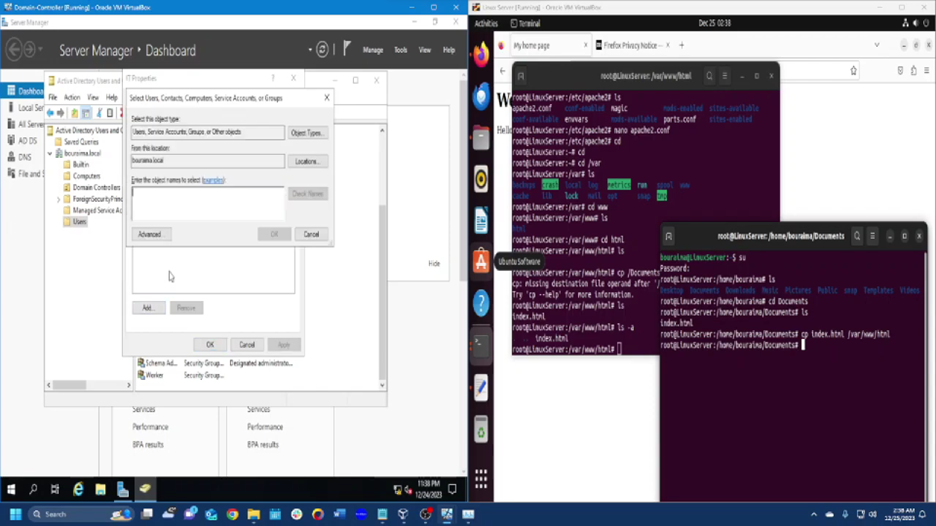This screenshot has height=526, width=936.
Task: Click the Advanced button in the dialog
Action: click(x=150, y=234)
